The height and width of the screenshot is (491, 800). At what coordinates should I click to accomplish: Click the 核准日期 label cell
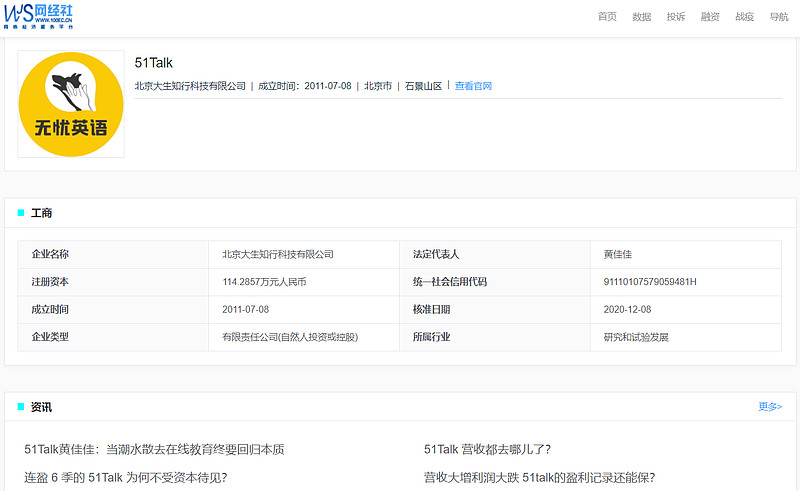point(495,309)
